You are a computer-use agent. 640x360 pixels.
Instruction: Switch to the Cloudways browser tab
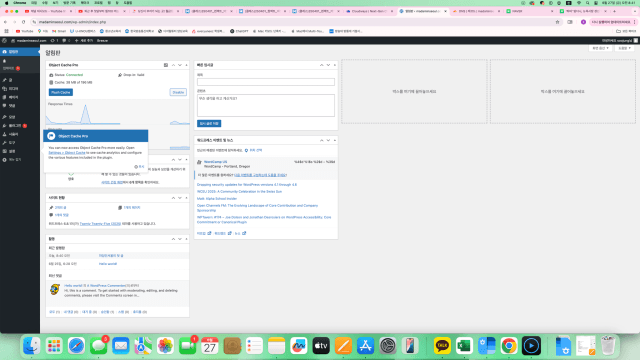point(369,11)
